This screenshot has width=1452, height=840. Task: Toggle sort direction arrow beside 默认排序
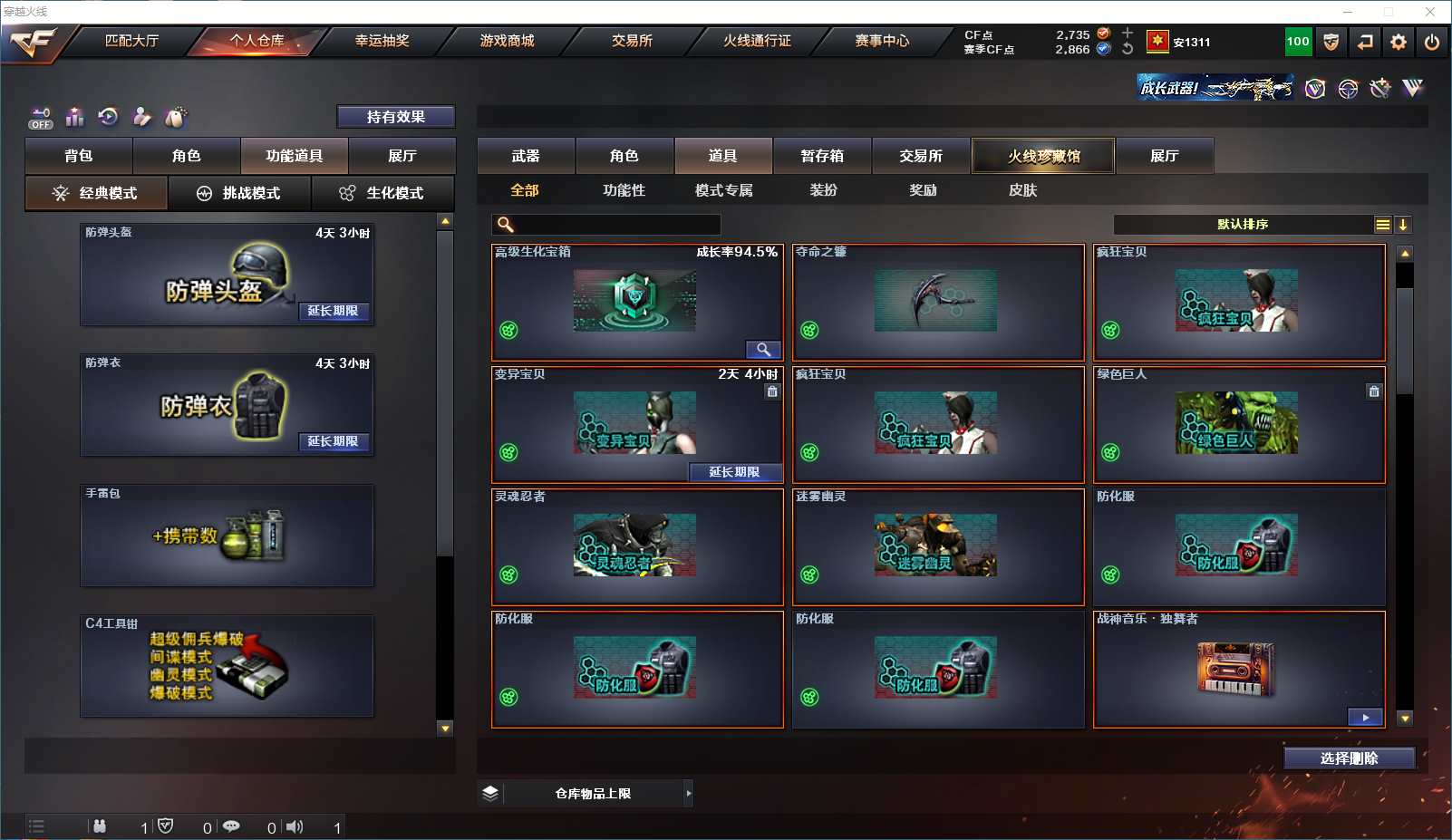[x=1403, y=225]
